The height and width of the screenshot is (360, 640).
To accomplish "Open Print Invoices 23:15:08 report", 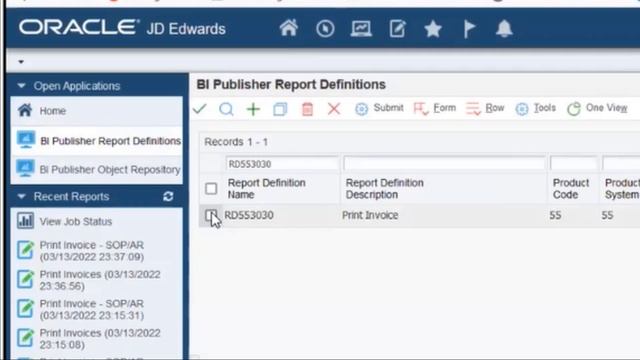I will coord(100,339).
